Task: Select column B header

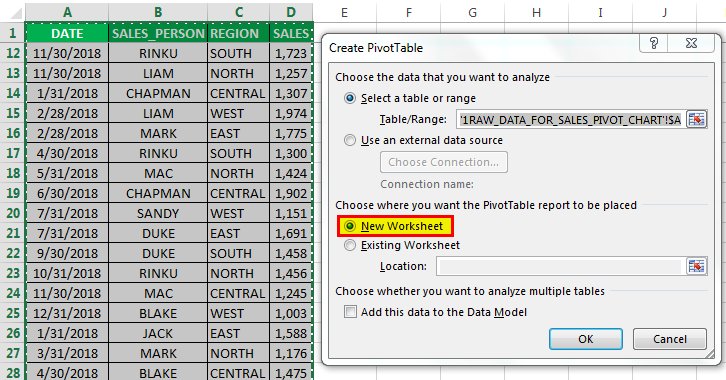Action: point(158,12)
